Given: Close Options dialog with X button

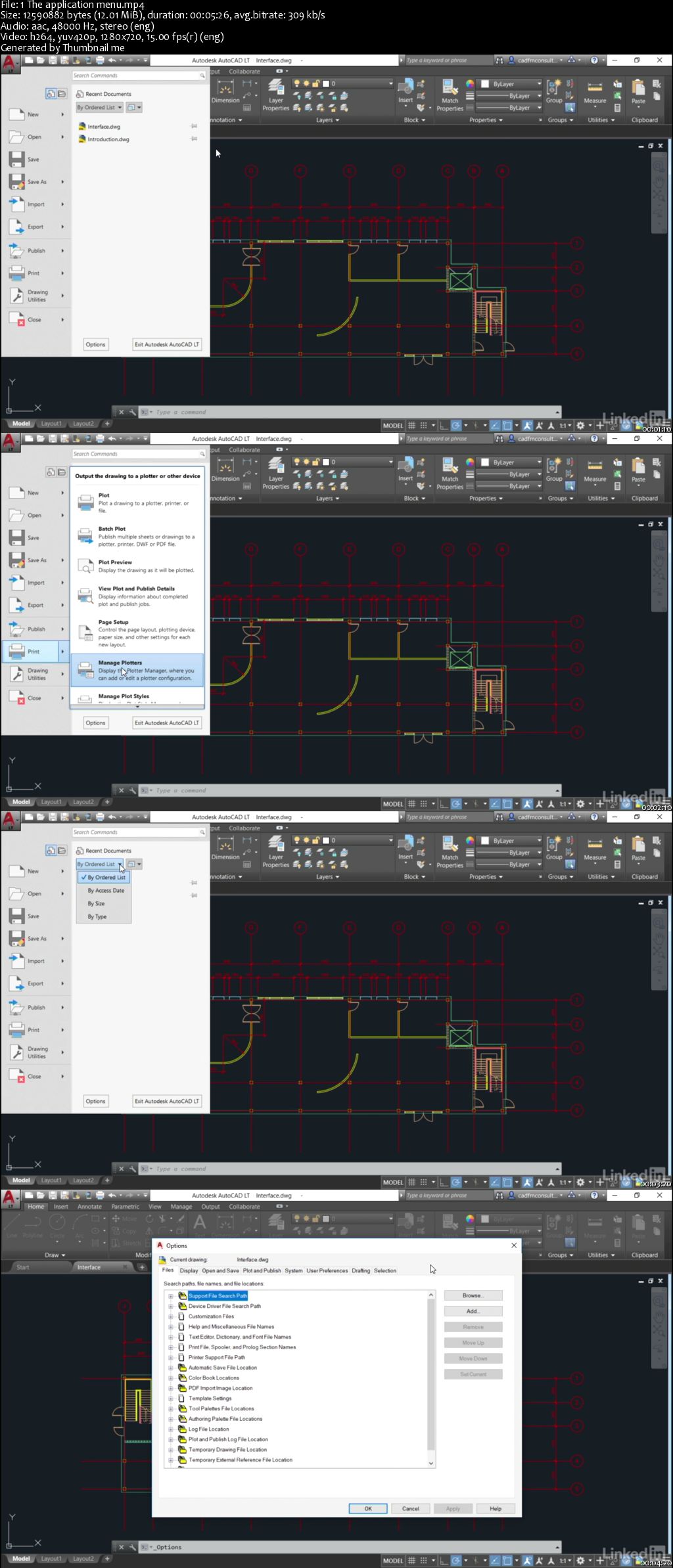Looking at the screenshot, I should click(514, 1245).
